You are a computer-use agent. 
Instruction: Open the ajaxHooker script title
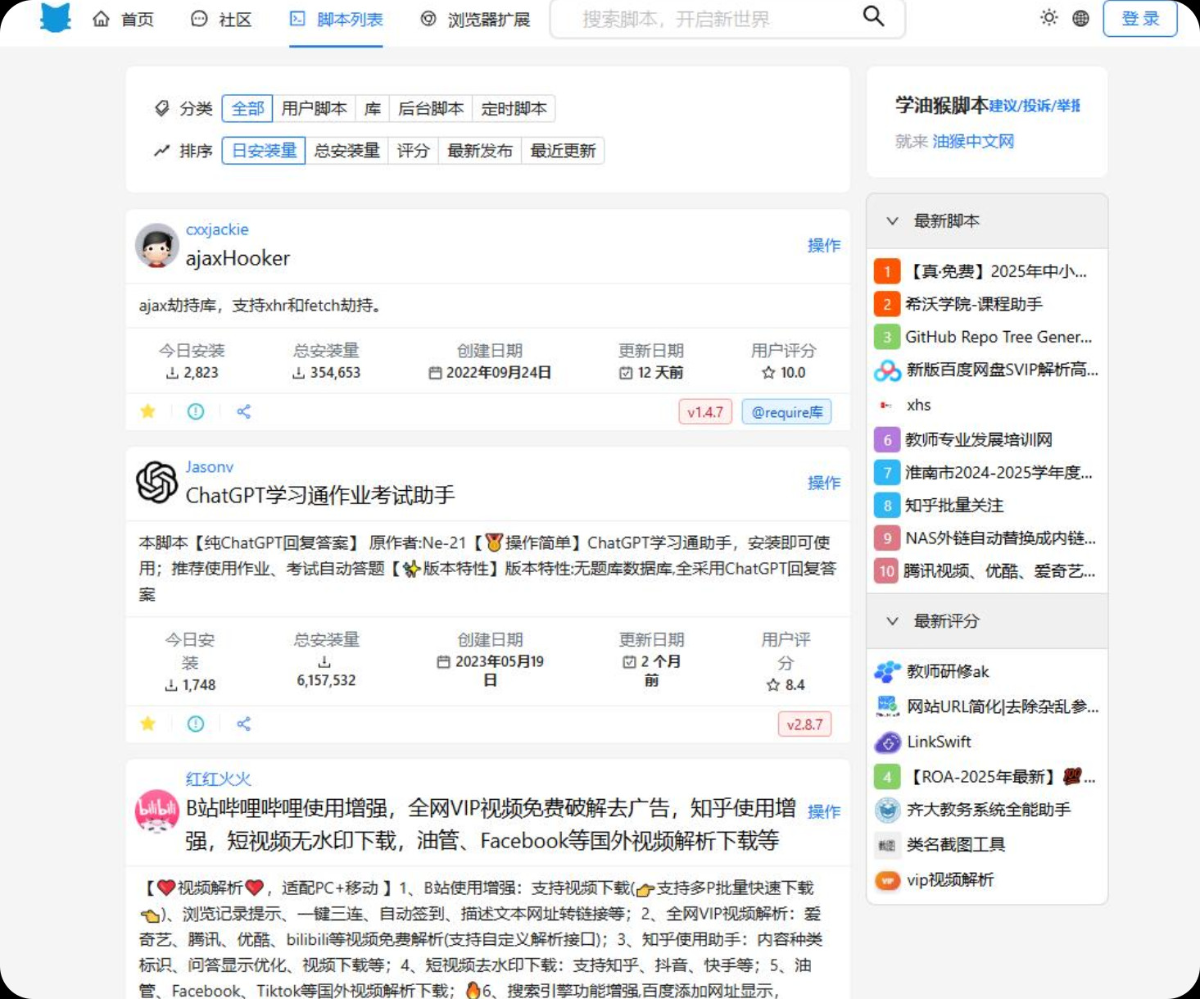pyautogui.click(x=238, y=258)
